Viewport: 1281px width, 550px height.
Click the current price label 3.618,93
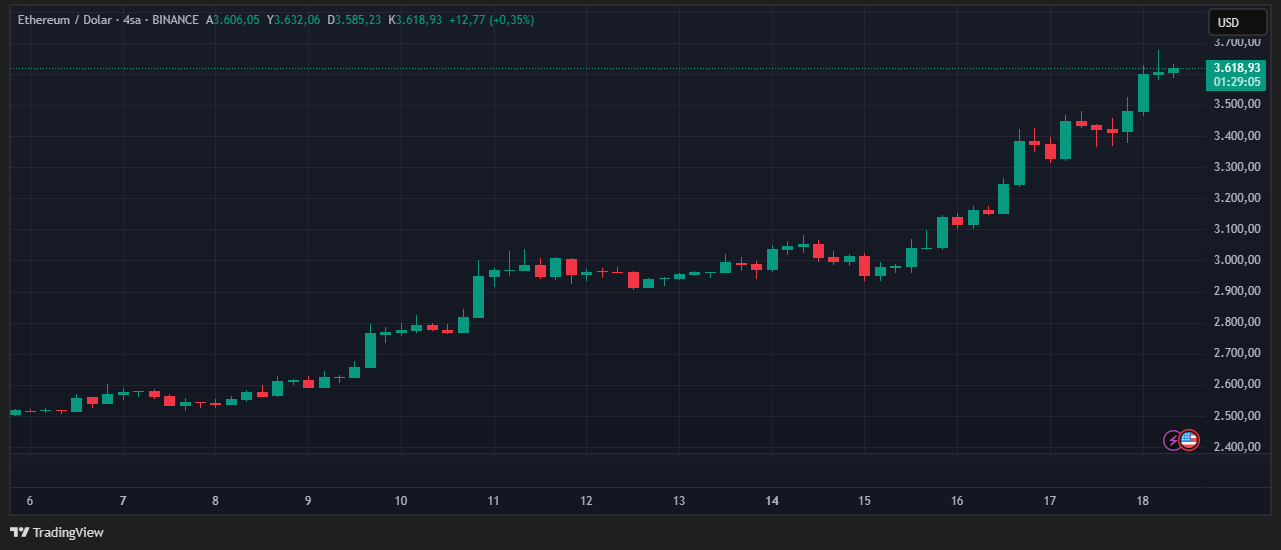[x=1237, y=67]
